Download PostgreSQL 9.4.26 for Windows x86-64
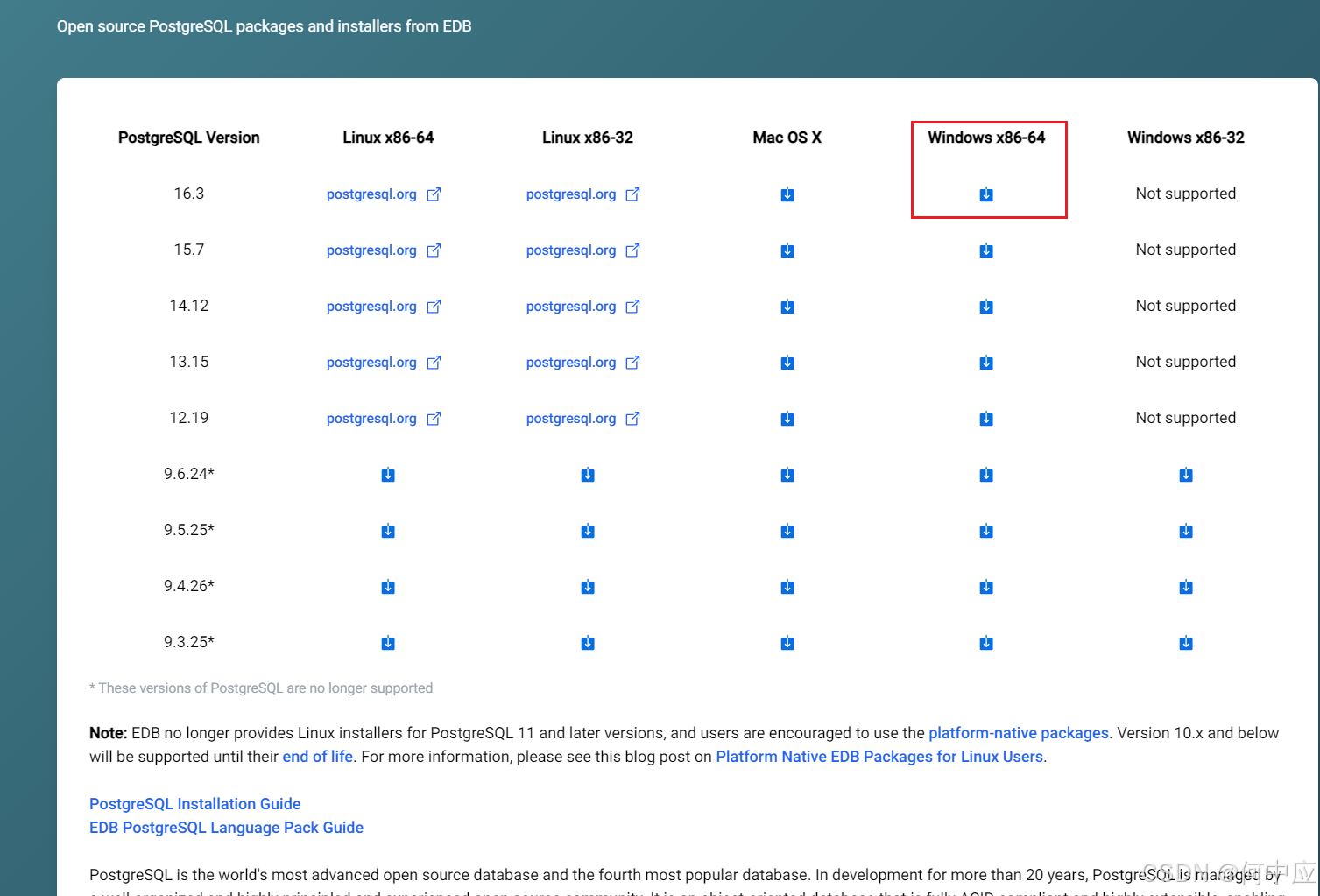This screenshot has width=1320, height=896. pyautogui.click(x=986, y=587)
